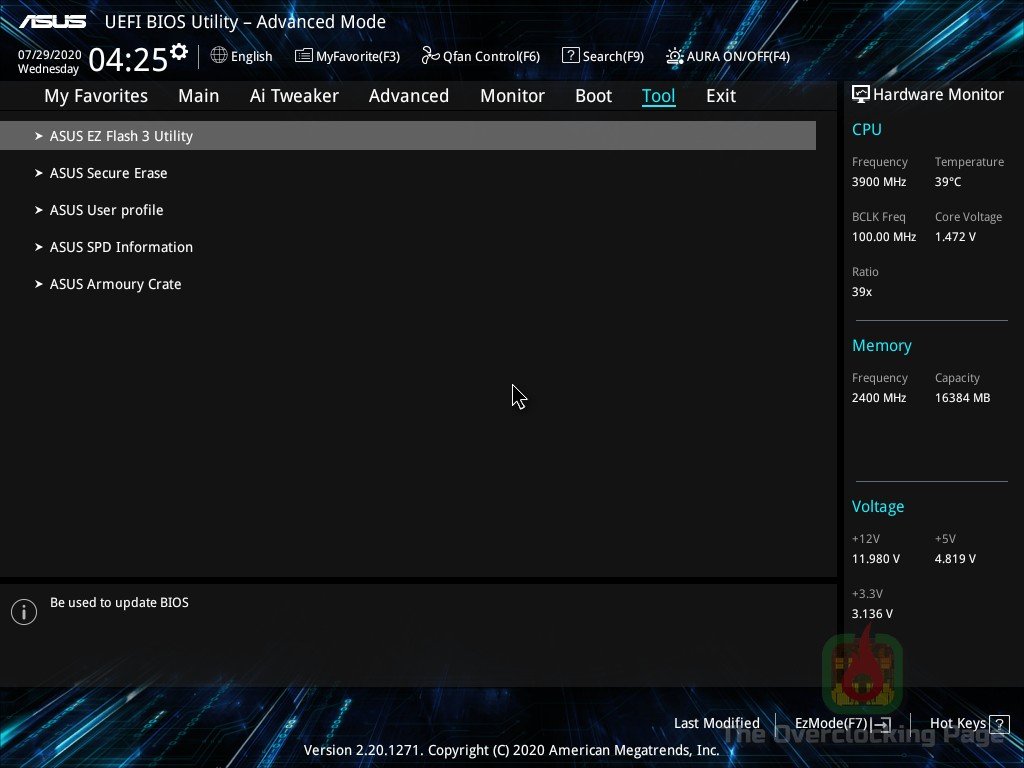
Task: Expand the ASUS EZ Flash 3 Utility entry
Action: point(121,135)
